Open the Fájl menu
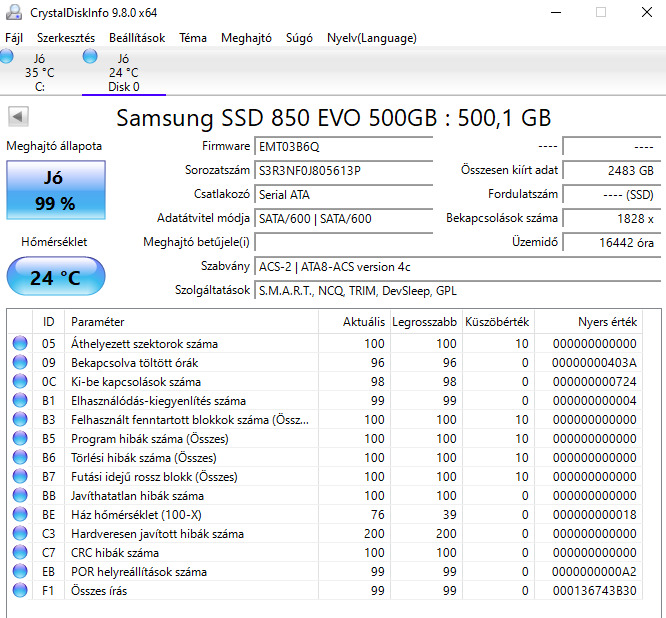This screenshot has height=618, width=666. coord(14,38)
